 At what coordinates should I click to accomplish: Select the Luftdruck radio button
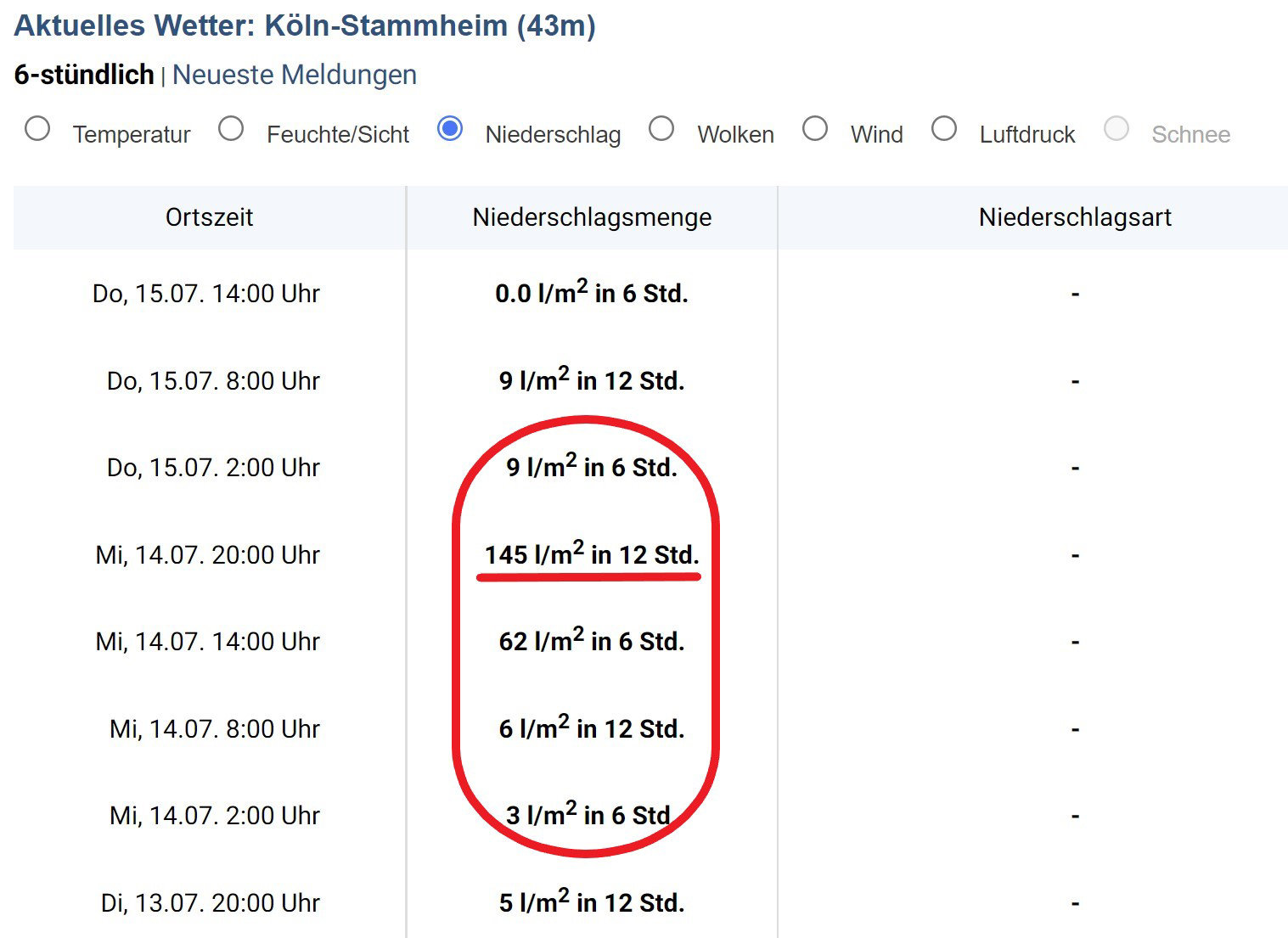click(x=944, y=129)
